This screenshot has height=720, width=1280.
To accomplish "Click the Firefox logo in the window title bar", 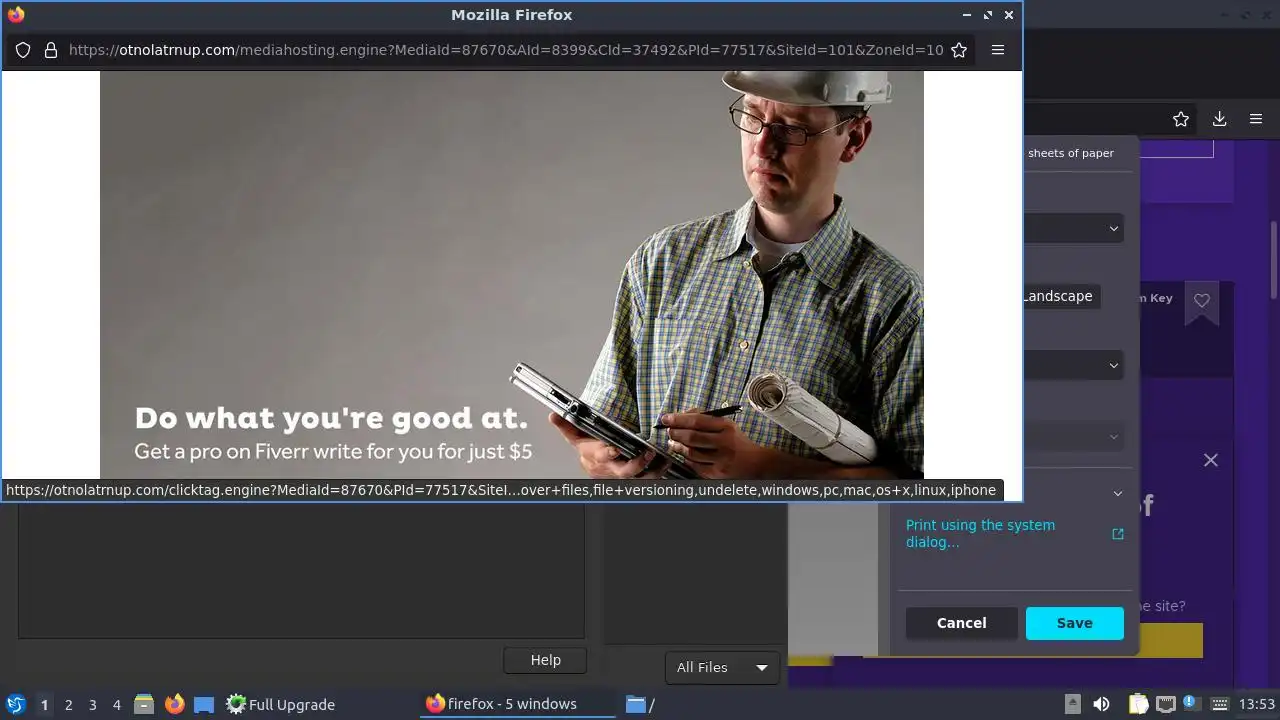I will 16,15.
